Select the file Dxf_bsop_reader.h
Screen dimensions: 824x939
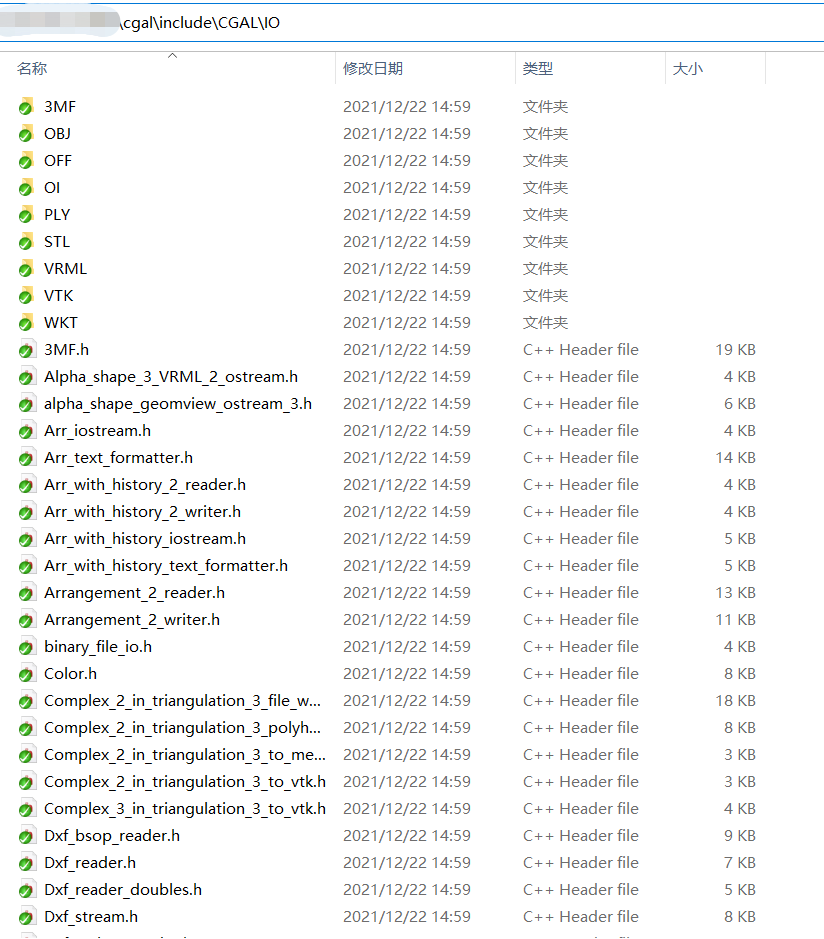pyautogui.click(x=112, y=835)
